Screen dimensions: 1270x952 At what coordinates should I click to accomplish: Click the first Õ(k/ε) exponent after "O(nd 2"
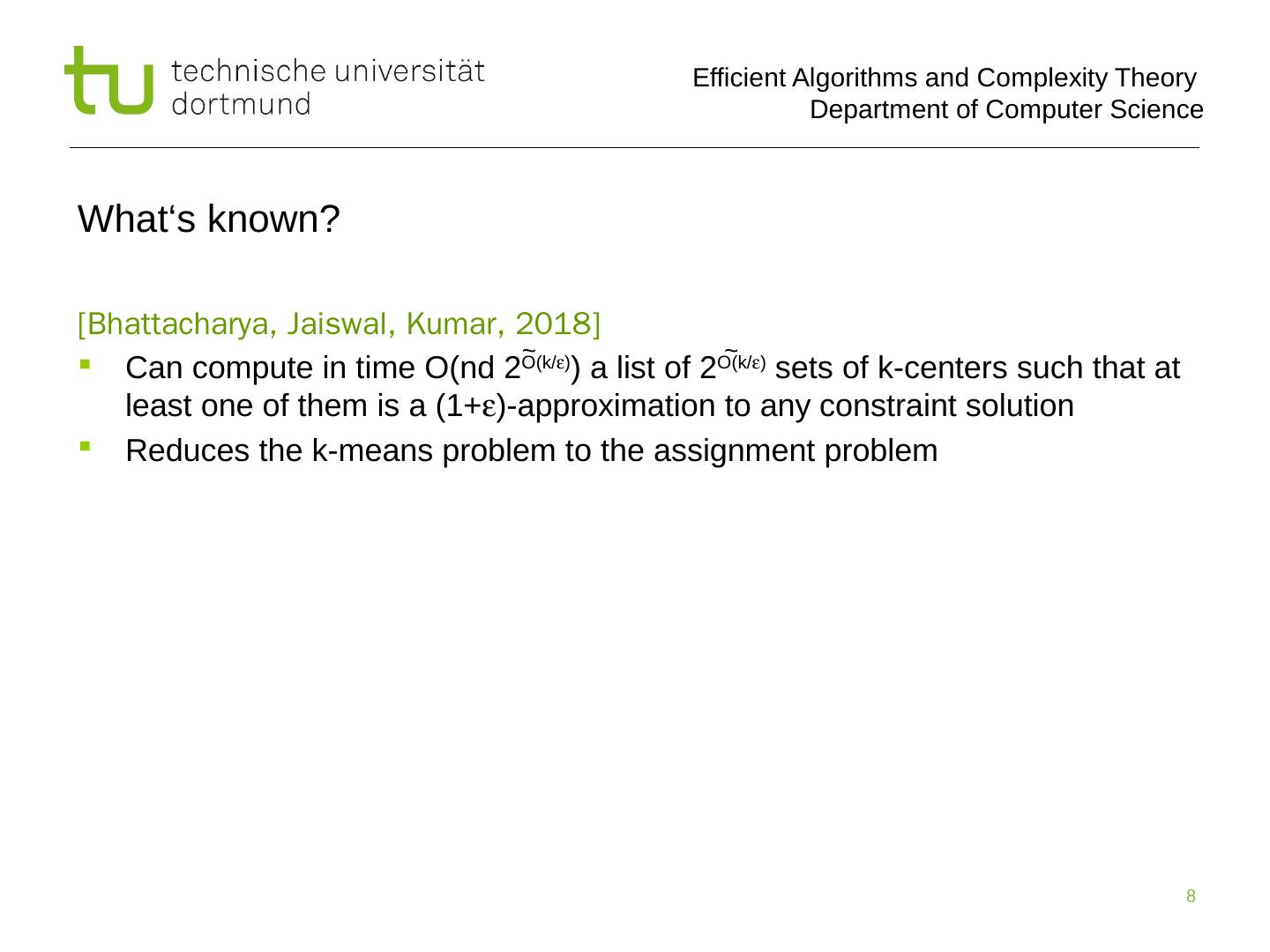point(545,361)
